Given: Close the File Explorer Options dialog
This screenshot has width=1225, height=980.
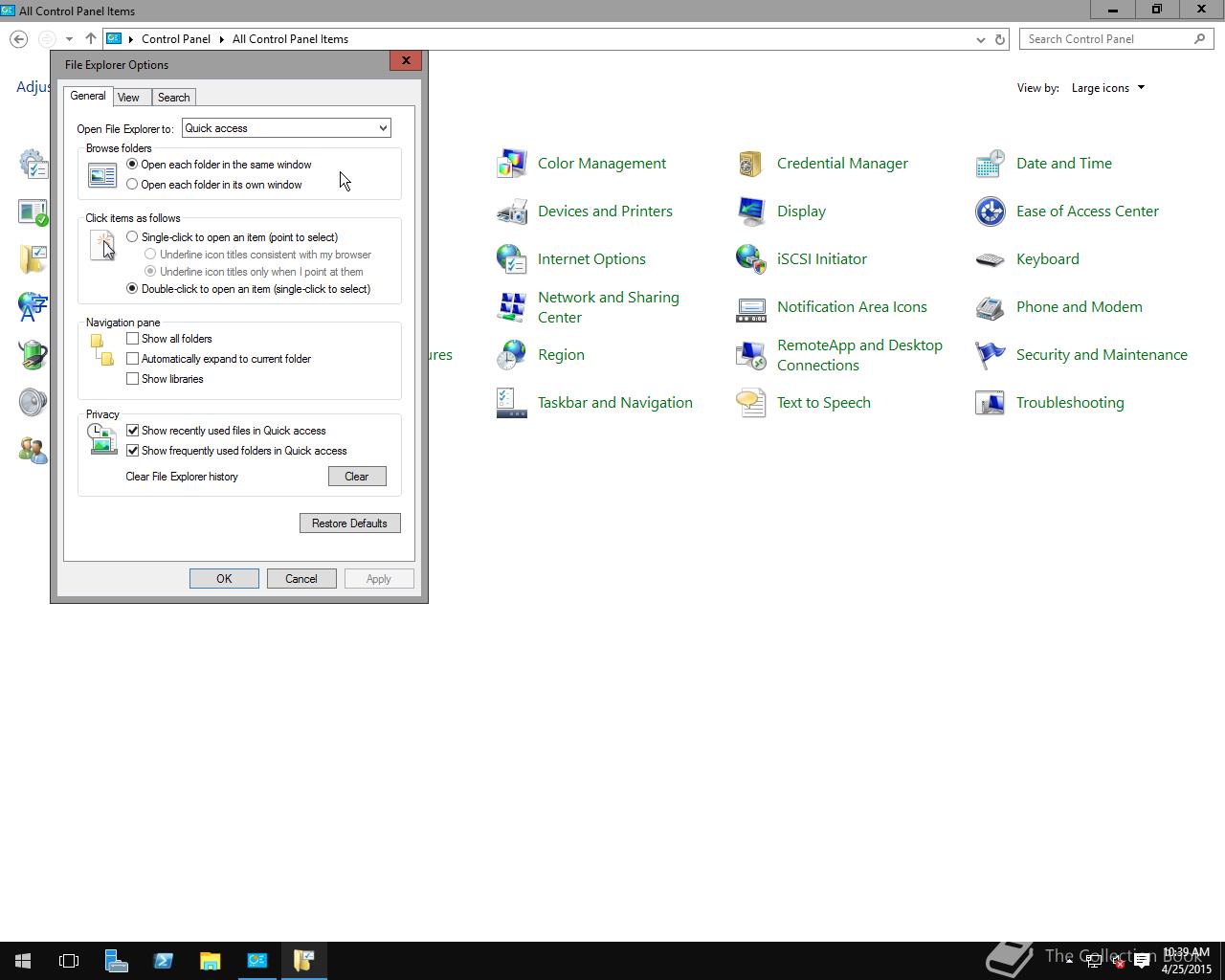Looking at the screenshot, I should tap(406, 60).
